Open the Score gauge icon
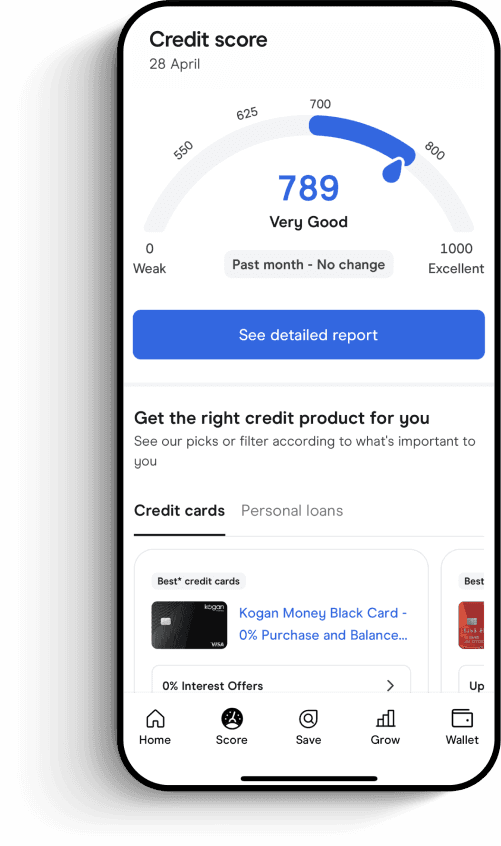 tap(232, 718)
